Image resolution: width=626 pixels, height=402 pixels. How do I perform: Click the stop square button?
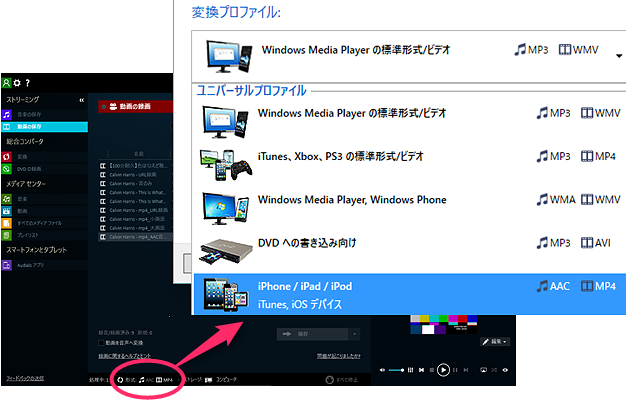coord(432,370)
